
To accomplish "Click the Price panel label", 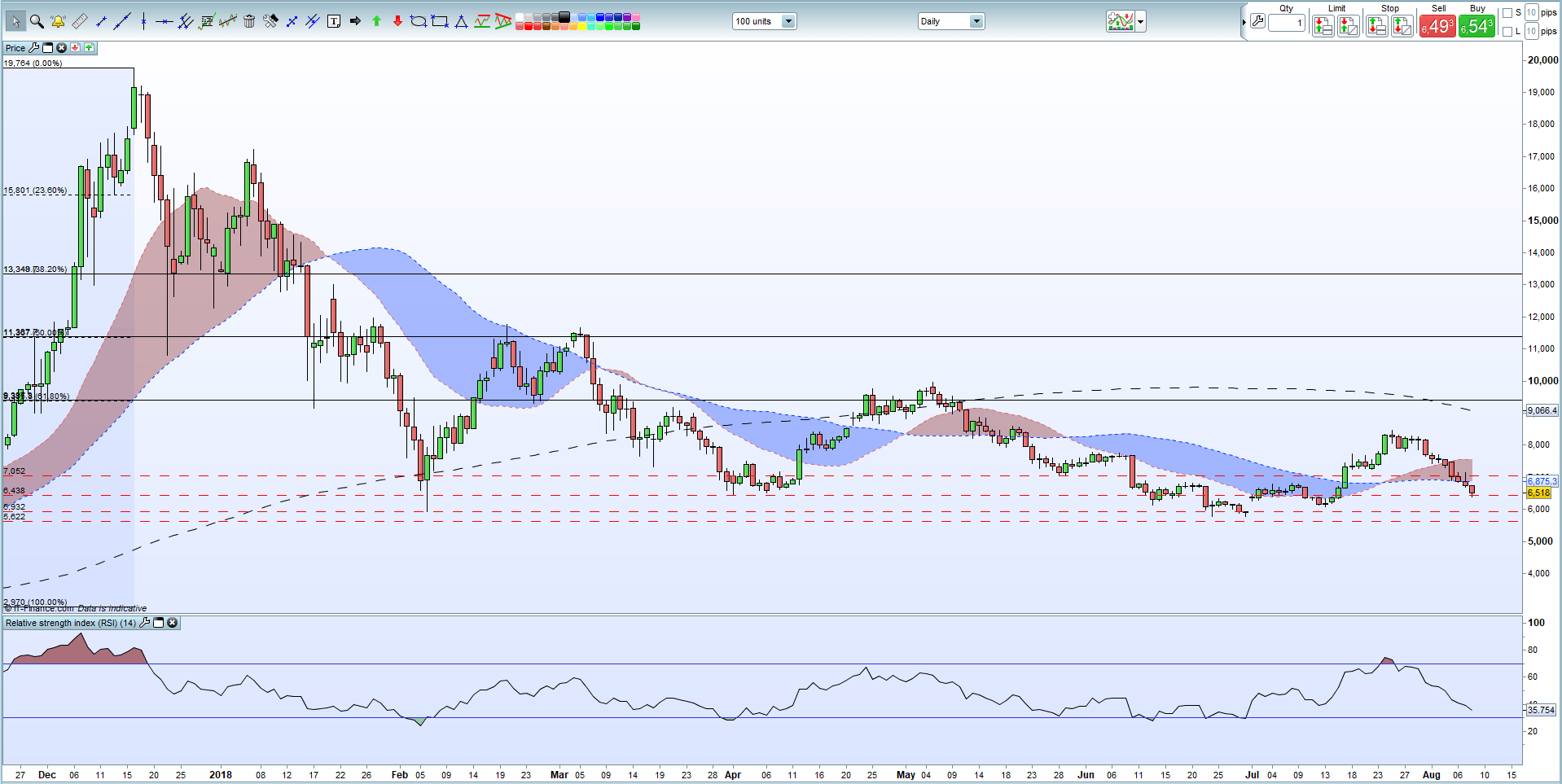I will pyautogui.click(x=15, y=48).
